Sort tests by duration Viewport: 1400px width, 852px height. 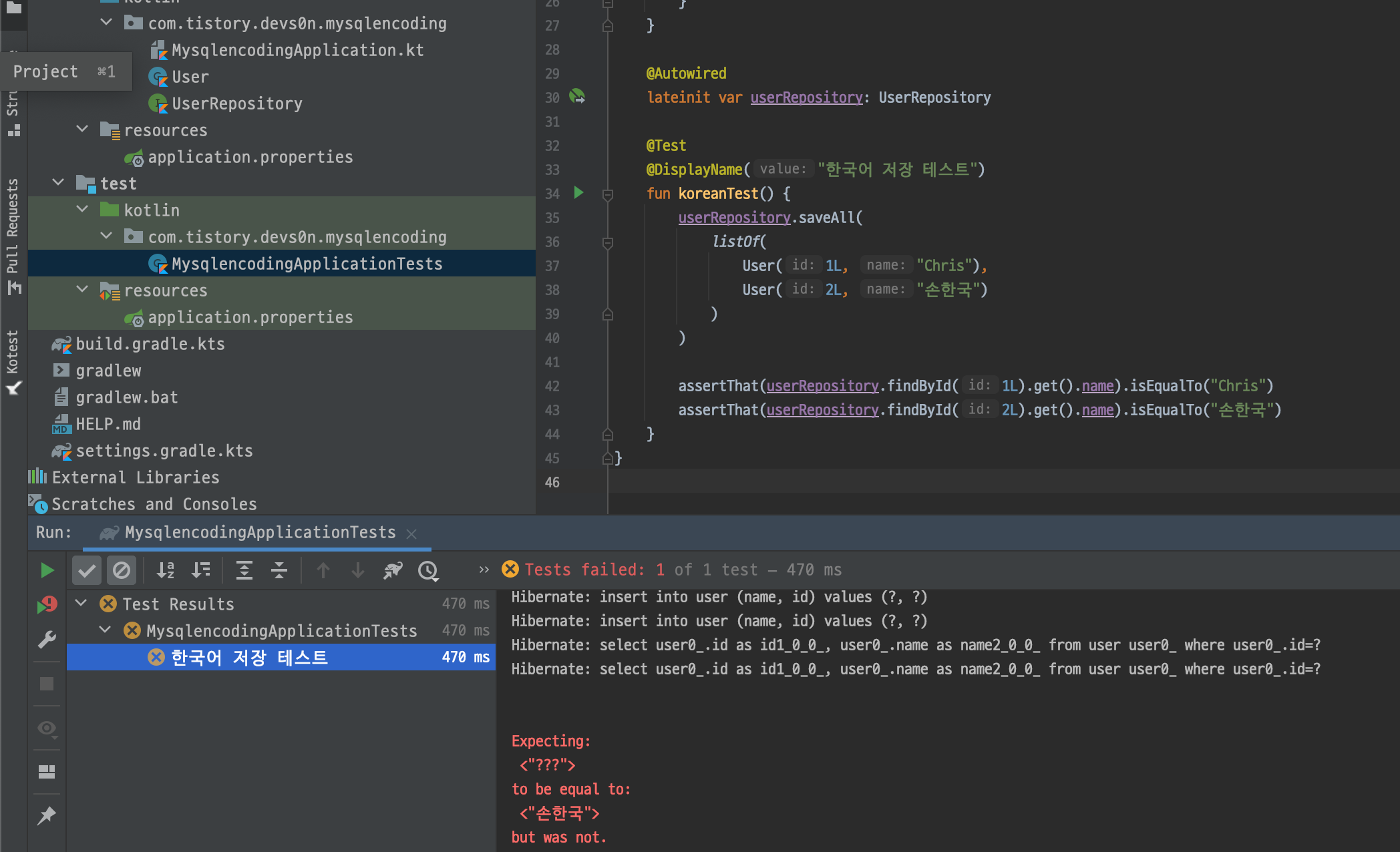point(200,570)
